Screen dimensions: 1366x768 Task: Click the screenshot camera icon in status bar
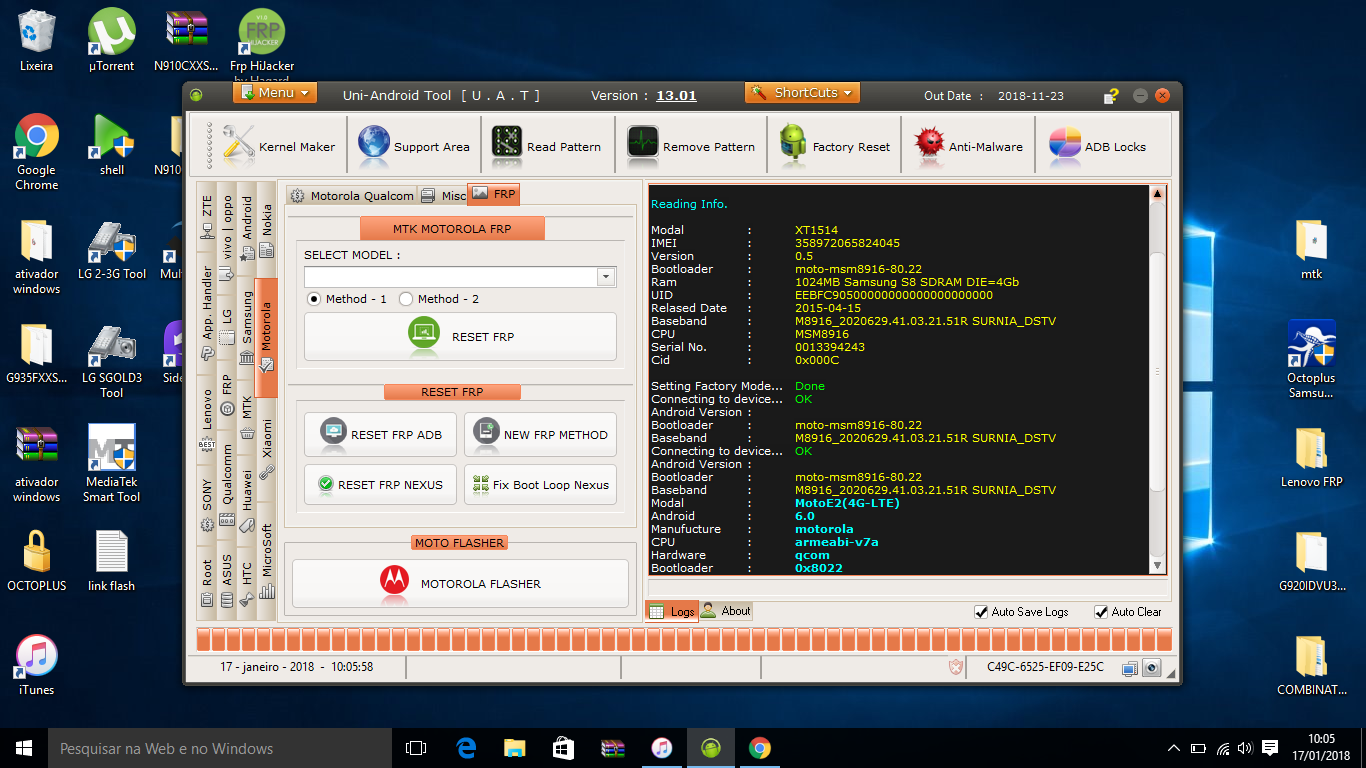point(1151,667)
